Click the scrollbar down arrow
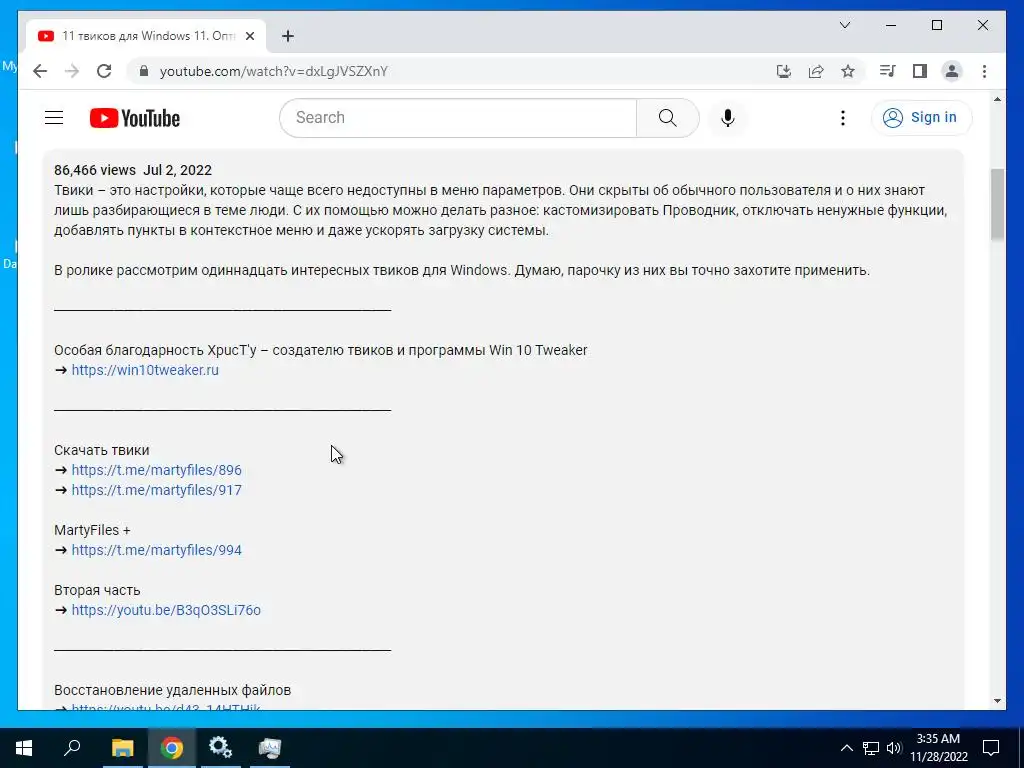1024x768 pixels. pyautogui.click(x=997, y=701)
